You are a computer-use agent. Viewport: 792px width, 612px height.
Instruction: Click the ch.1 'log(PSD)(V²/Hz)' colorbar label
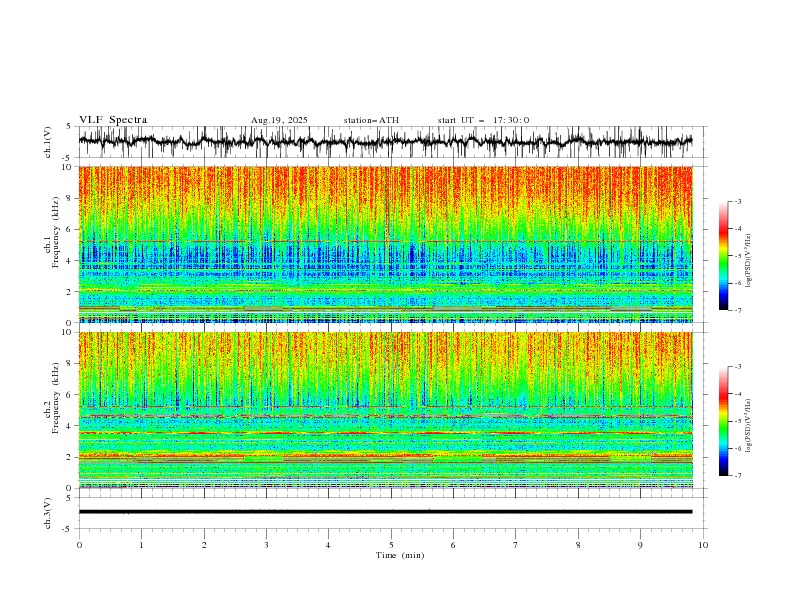point(749,261)
